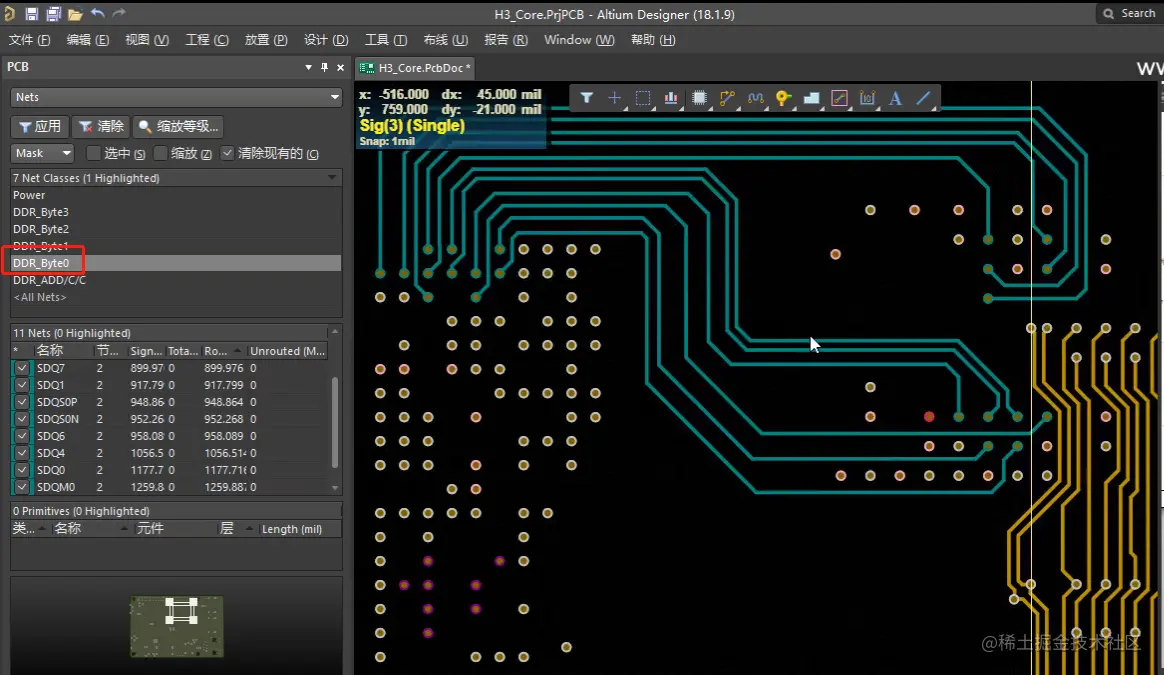Image resolution: width=1164 pixels, height=675 pixels.
Task: Click the 清除 clear filter button
Action: click(x=101, y=126)
